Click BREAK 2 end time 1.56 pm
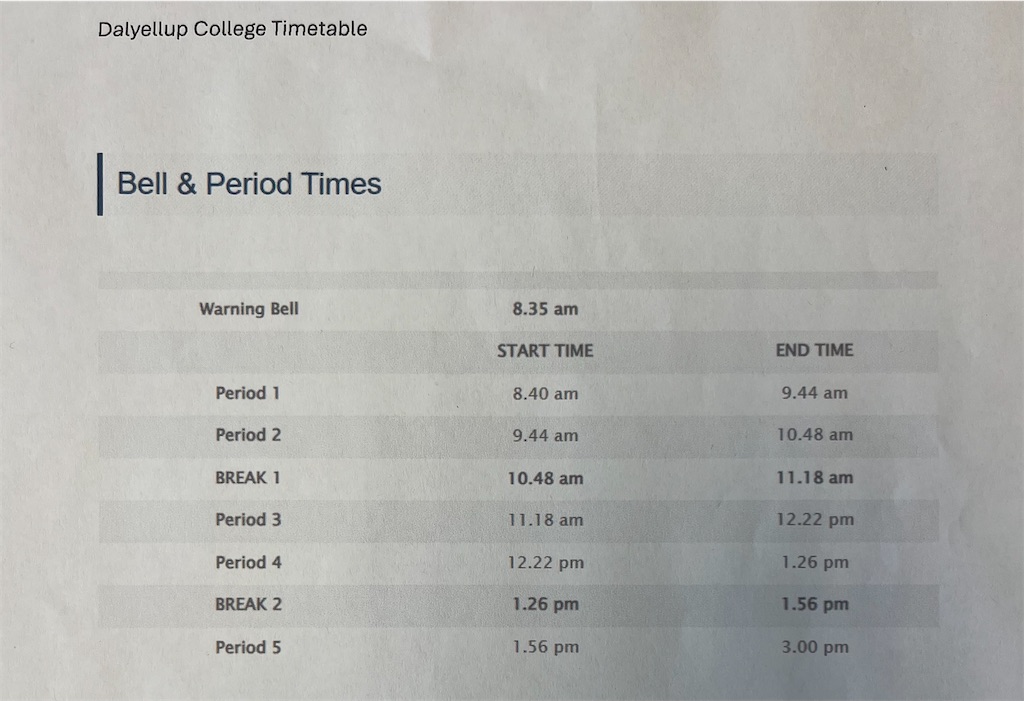The height and width of the screenshot is (701, 1024). (815, 604)
